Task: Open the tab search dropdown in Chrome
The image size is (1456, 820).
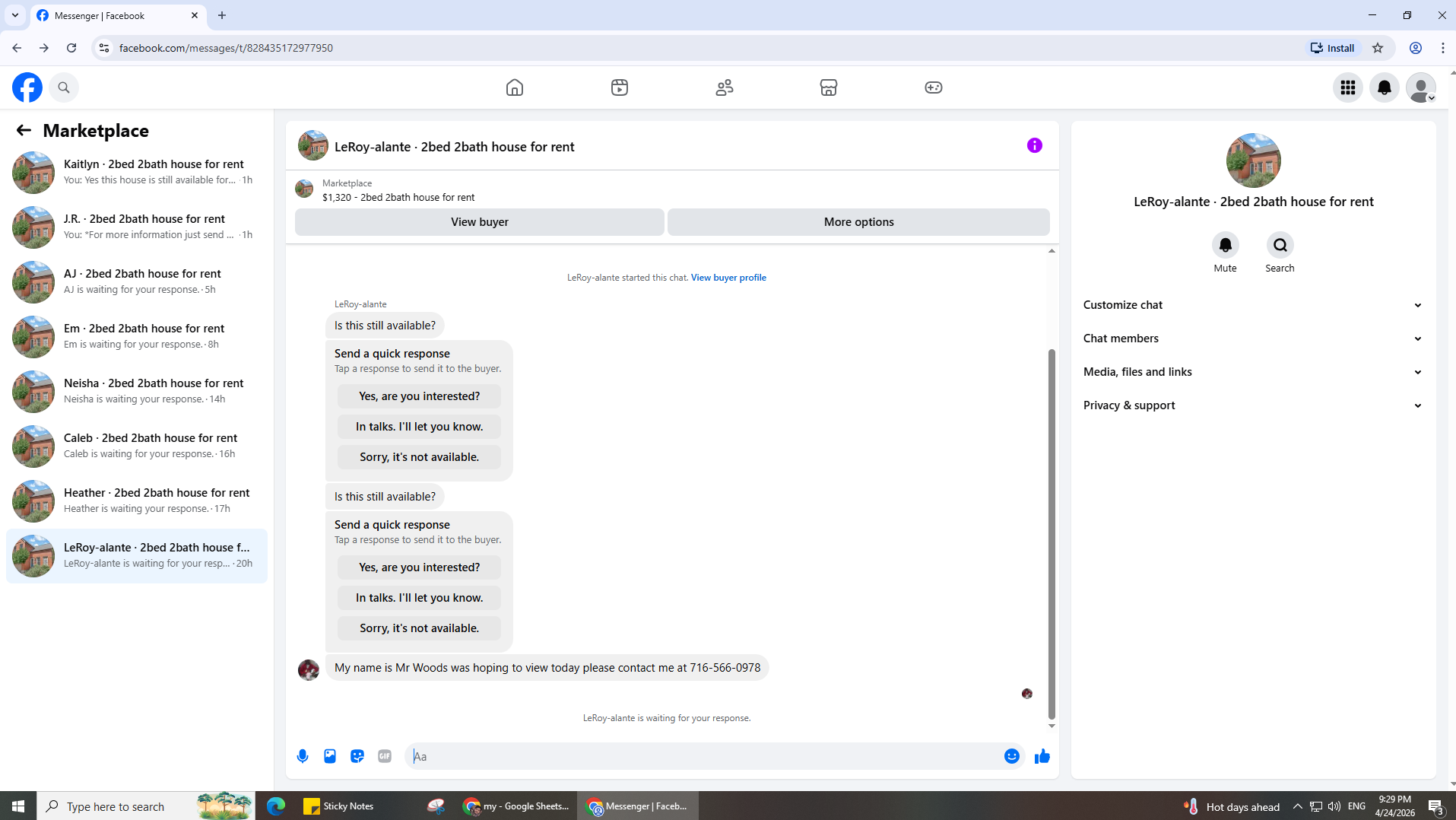Action: click(x=15, y=15)
